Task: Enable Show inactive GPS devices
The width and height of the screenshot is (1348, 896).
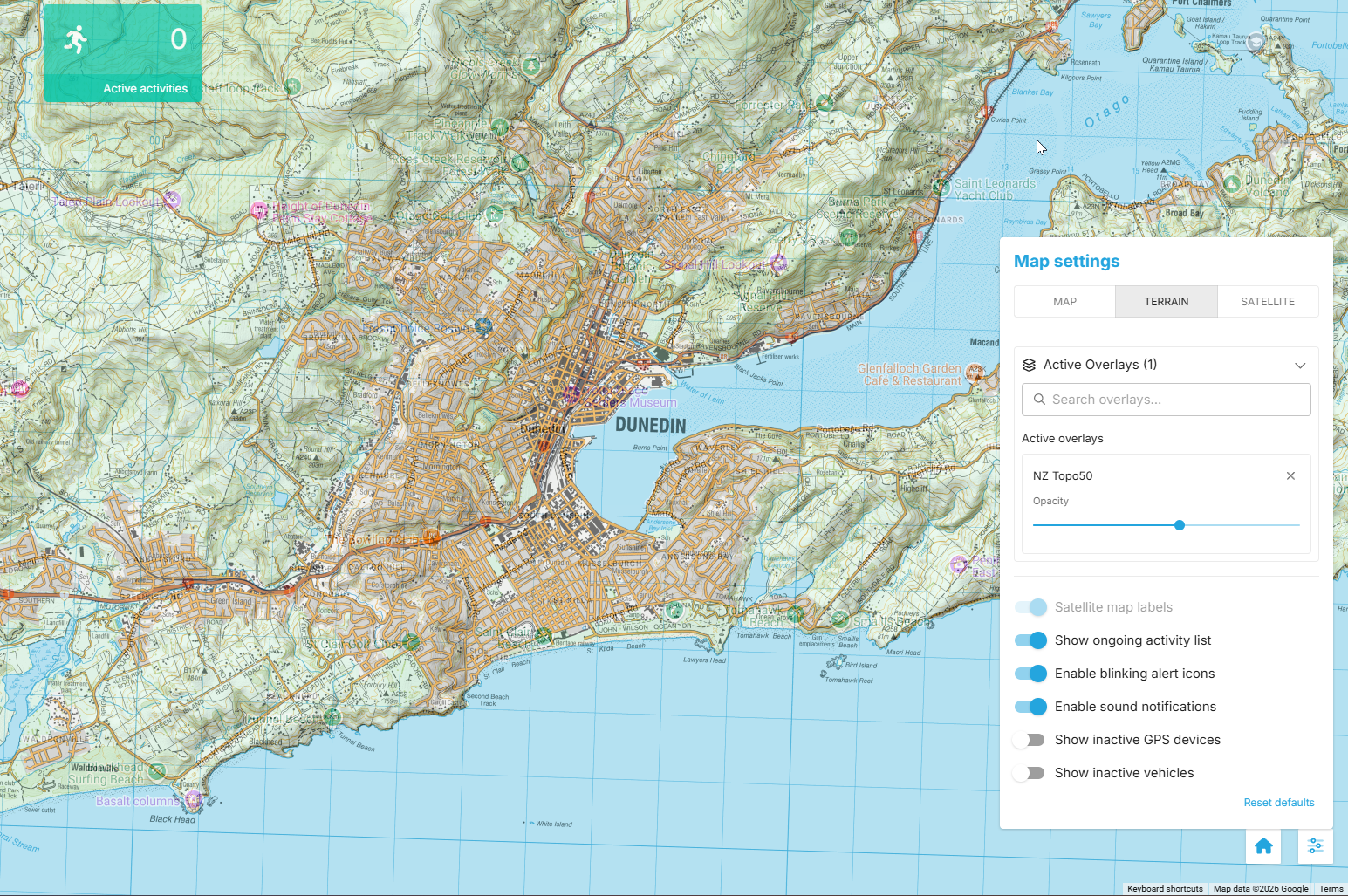Action: pos(1030,740)
